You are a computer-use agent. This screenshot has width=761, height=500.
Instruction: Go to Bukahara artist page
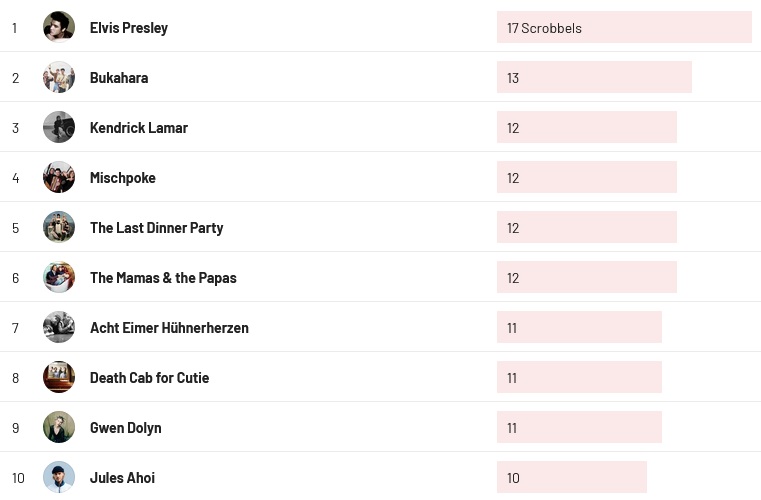pos(119,78)
